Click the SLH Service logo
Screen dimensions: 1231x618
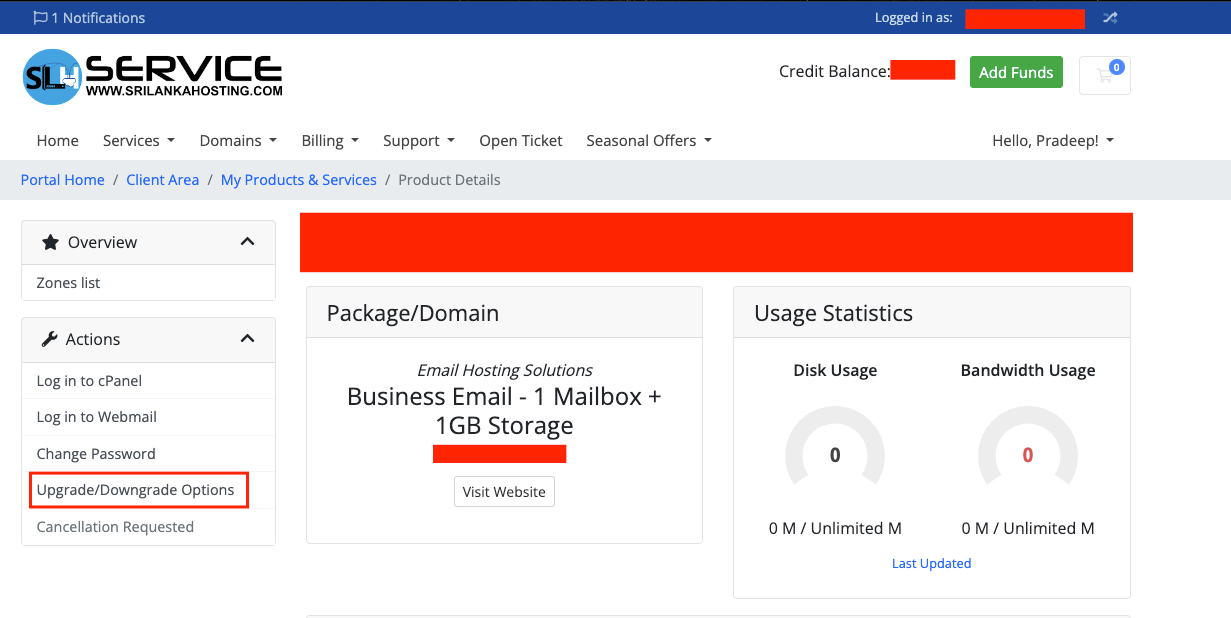[153, 76]
